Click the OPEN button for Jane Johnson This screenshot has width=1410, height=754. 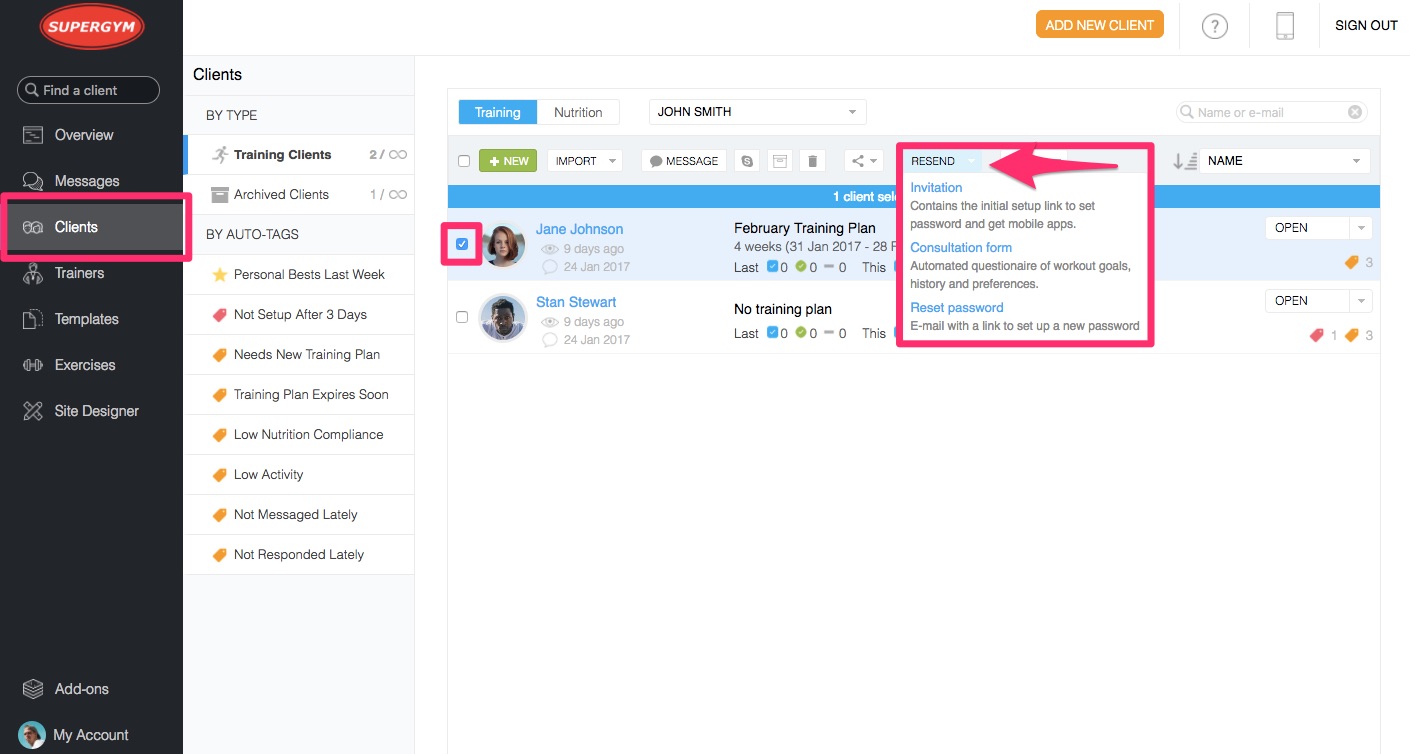1307,228
